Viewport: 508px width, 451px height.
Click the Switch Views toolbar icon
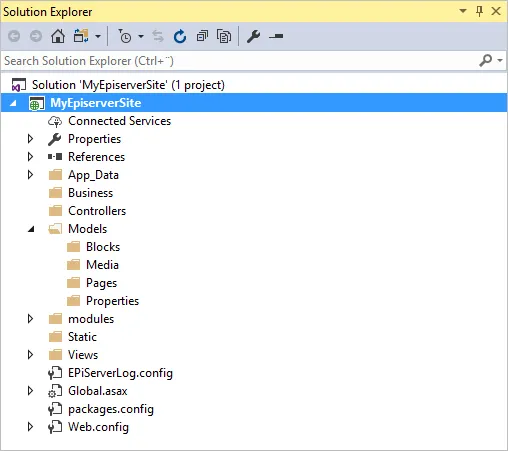[81, 36]
